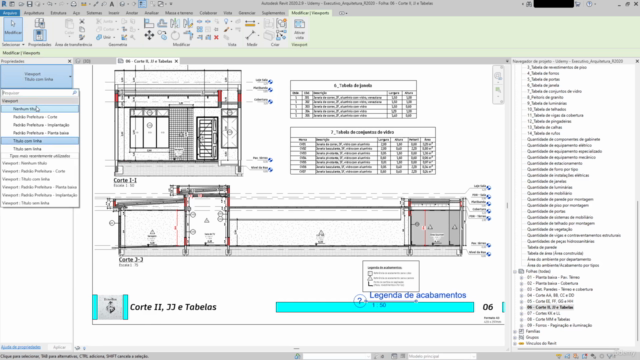This screenshot has width=640, height=360.
Task: Open the Viewport type selector dropdown
Action: point(37,76)
